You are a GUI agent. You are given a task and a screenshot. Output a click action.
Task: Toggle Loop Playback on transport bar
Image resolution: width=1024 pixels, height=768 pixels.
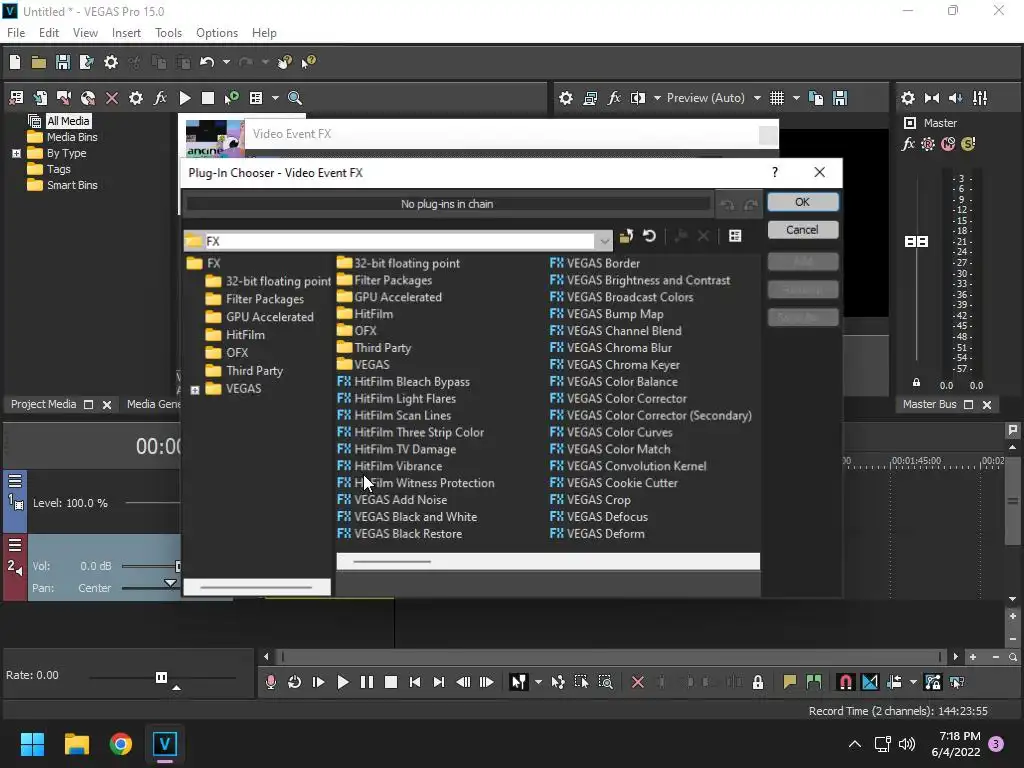(295, 682)
